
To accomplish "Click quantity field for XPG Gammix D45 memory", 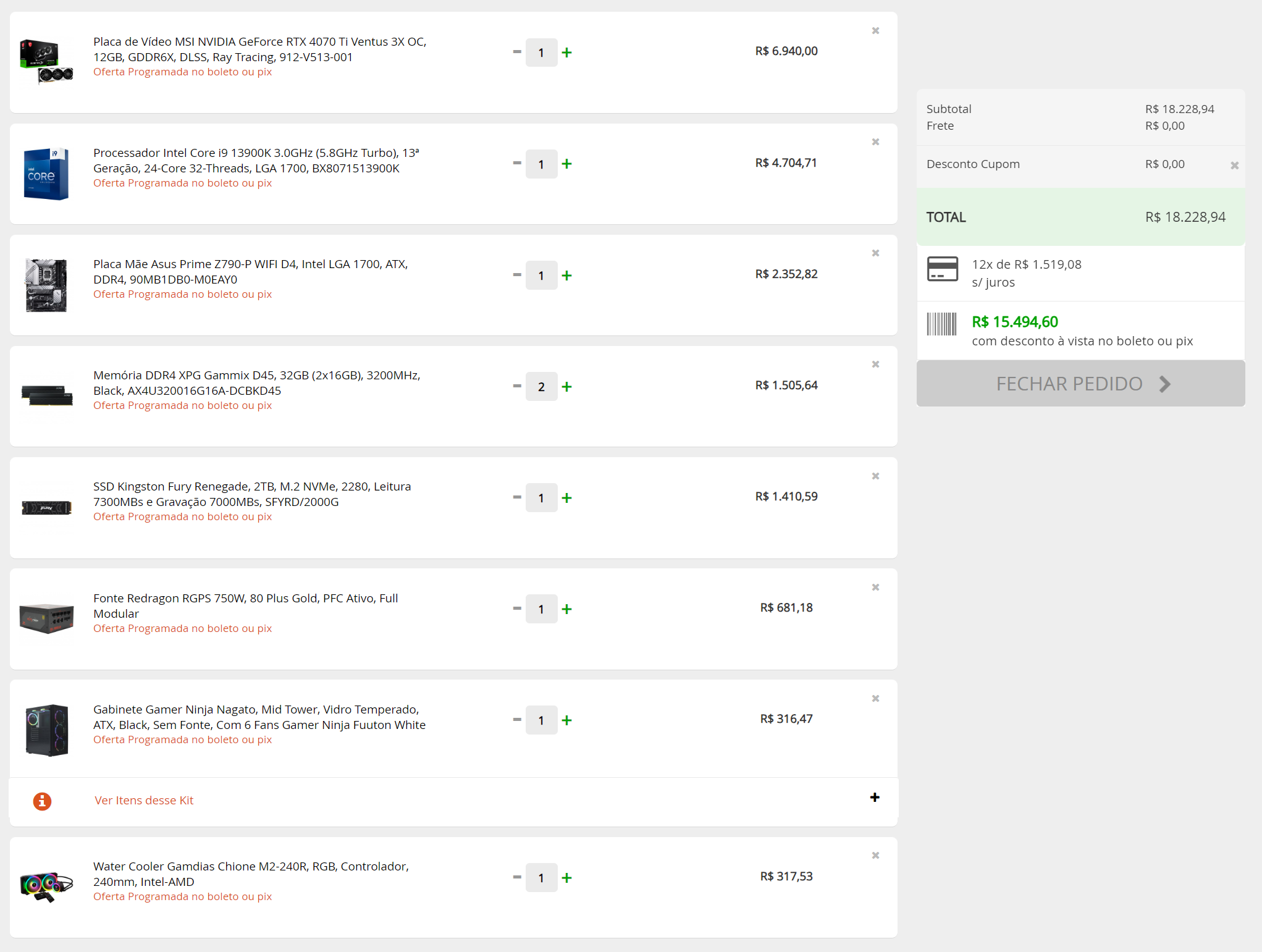I will [541, 386].
